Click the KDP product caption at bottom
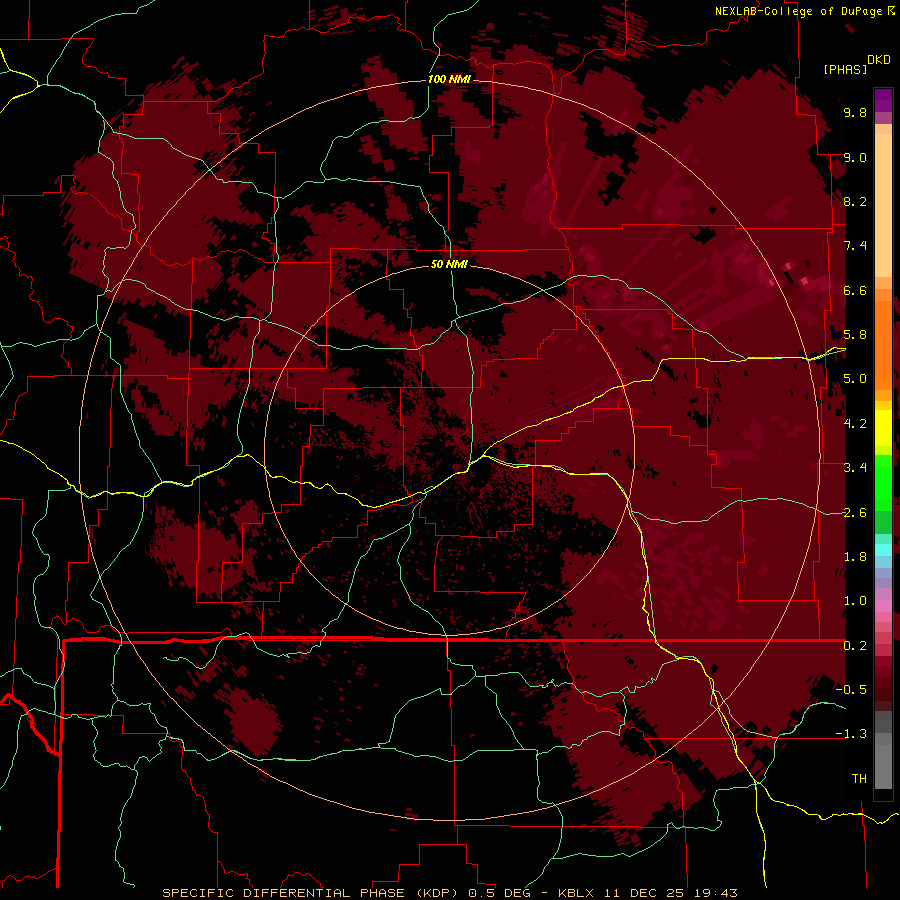 (450, 893)
